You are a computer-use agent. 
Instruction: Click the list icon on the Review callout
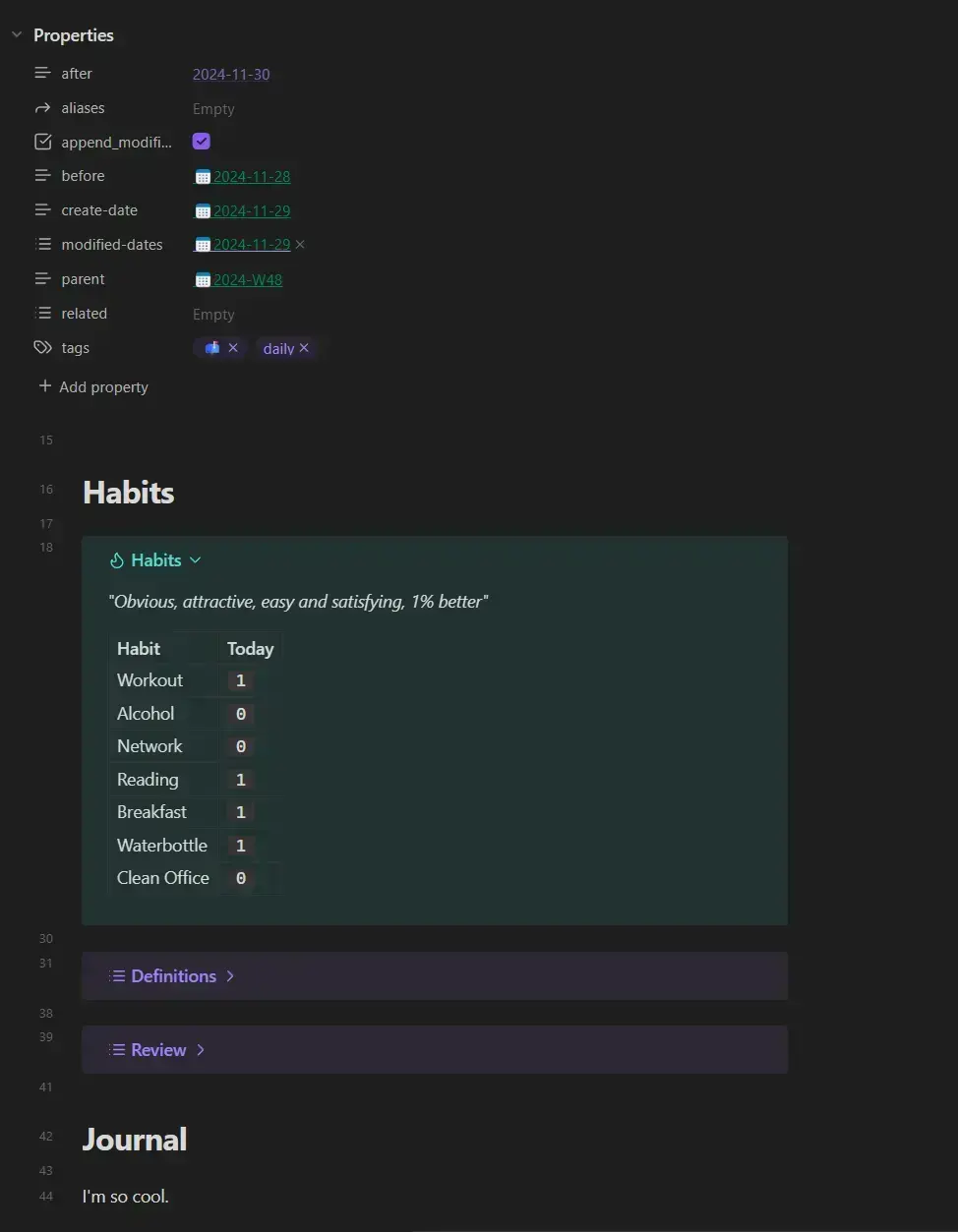coord(117,1050)
